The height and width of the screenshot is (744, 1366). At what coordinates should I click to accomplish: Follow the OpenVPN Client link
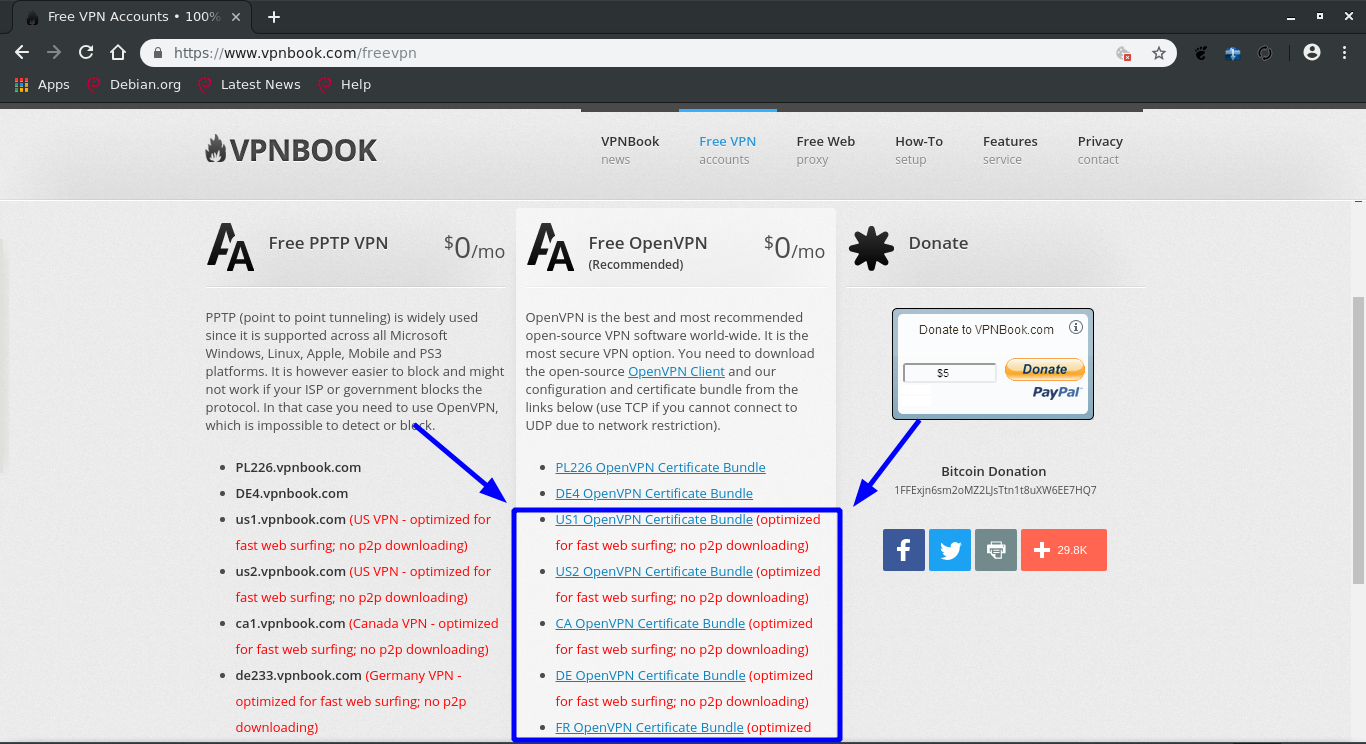tap(676, 371)
